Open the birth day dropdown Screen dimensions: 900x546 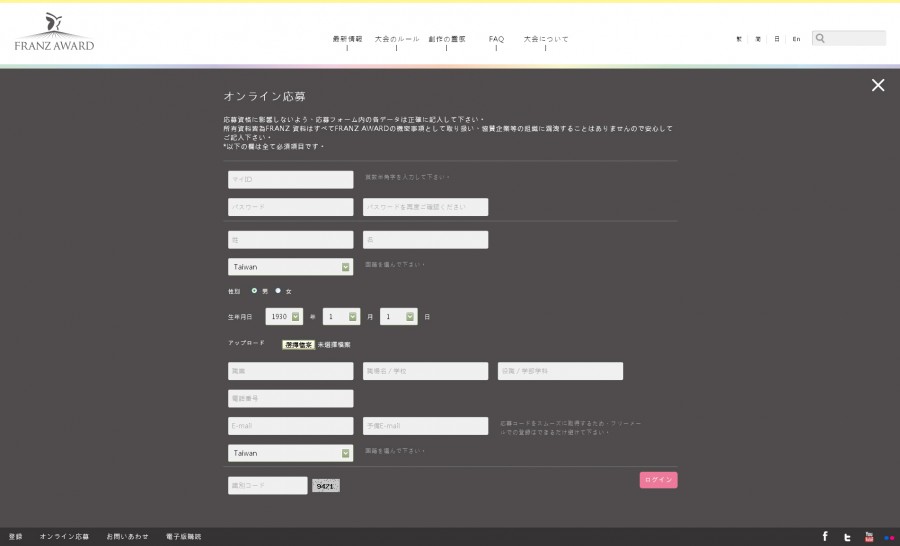tap(399, 316)
